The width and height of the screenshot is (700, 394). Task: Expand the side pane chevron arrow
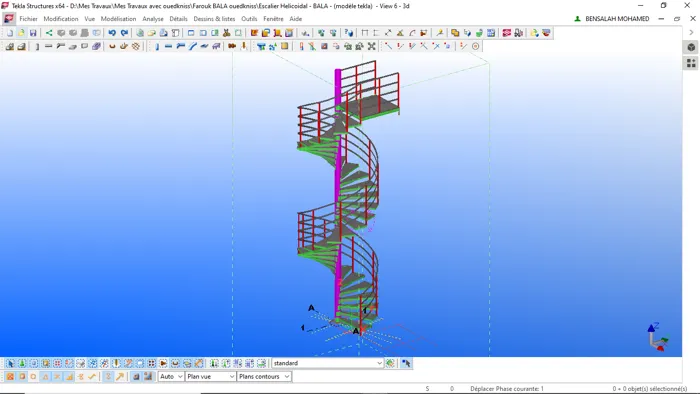[x=691, y=33]
